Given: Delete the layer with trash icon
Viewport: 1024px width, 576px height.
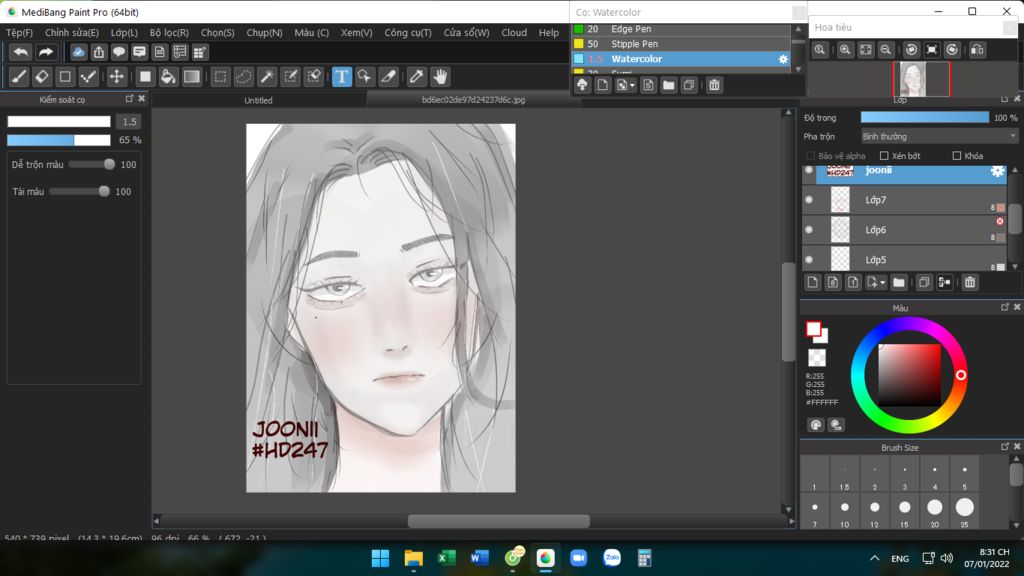Looking at the screenshot, I should point(970,282).
